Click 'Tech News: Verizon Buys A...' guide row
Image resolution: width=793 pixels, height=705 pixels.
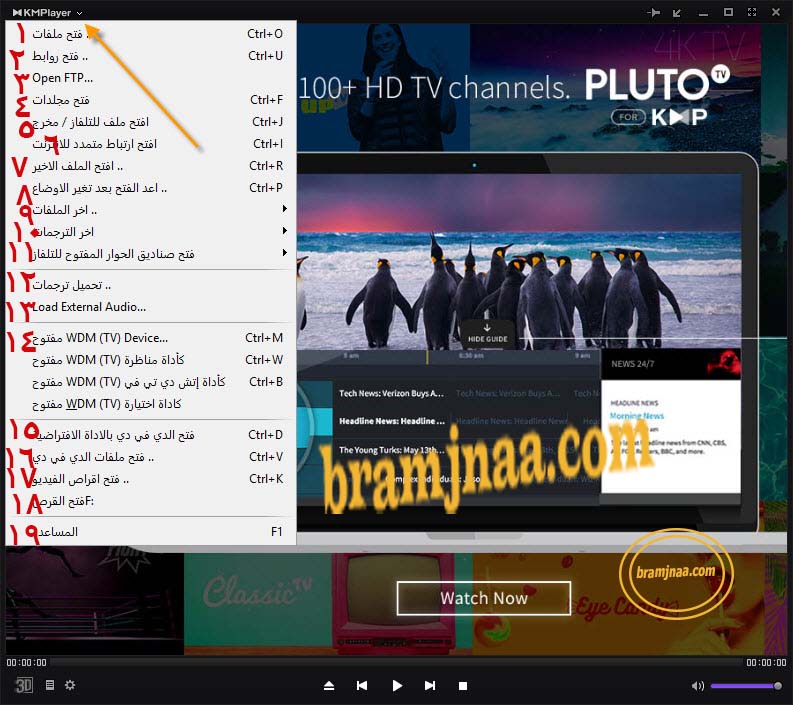click(x=391, y=393)
